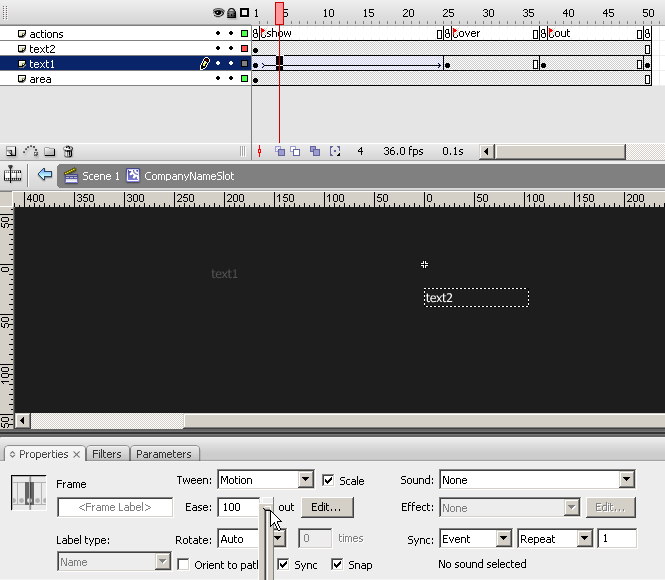665x580 pixels.
Task: Click the Edit Multiple Frames icon
Action: (x=316, y=152)
